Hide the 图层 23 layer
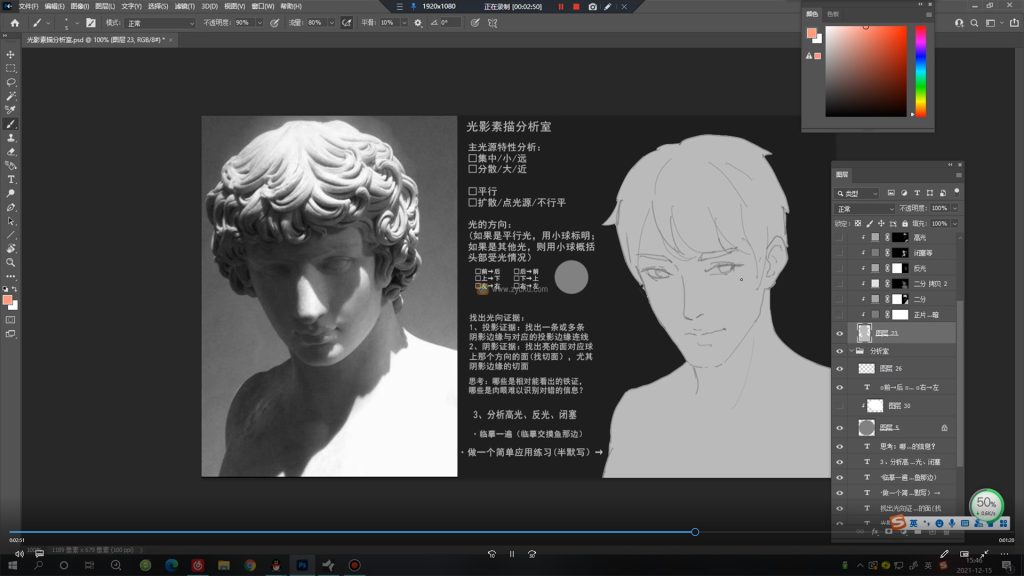The image size is (1024, 576). pyautogui.click(x=839, y=333)
